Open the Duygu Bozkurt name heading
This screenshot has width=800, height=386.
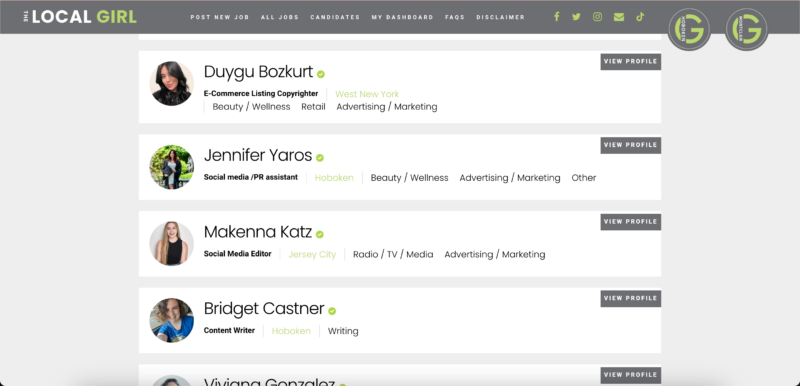tap(258, 72)
